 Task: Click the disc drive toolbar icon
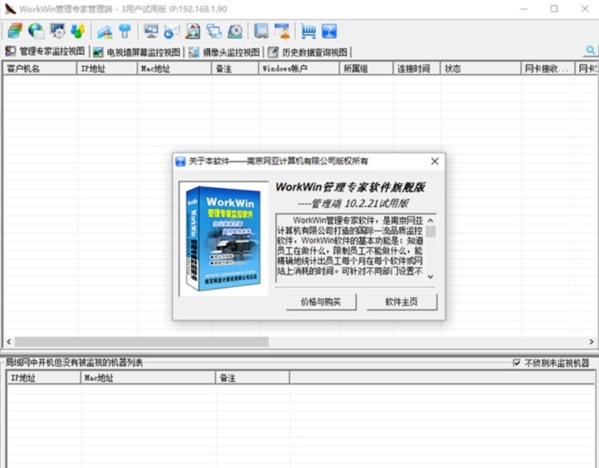click(235, 31)
